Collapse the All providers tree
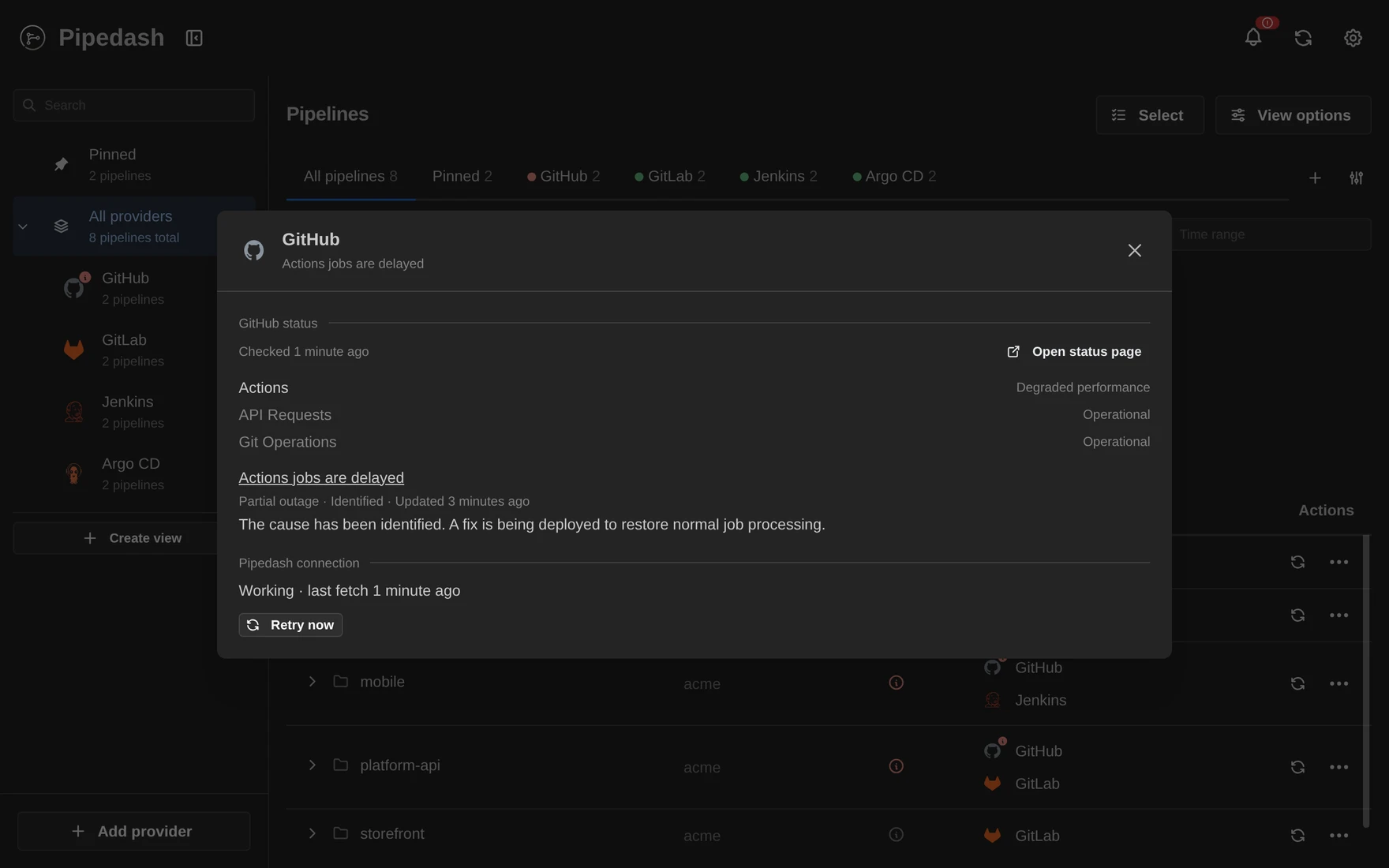 coord(23,226)
